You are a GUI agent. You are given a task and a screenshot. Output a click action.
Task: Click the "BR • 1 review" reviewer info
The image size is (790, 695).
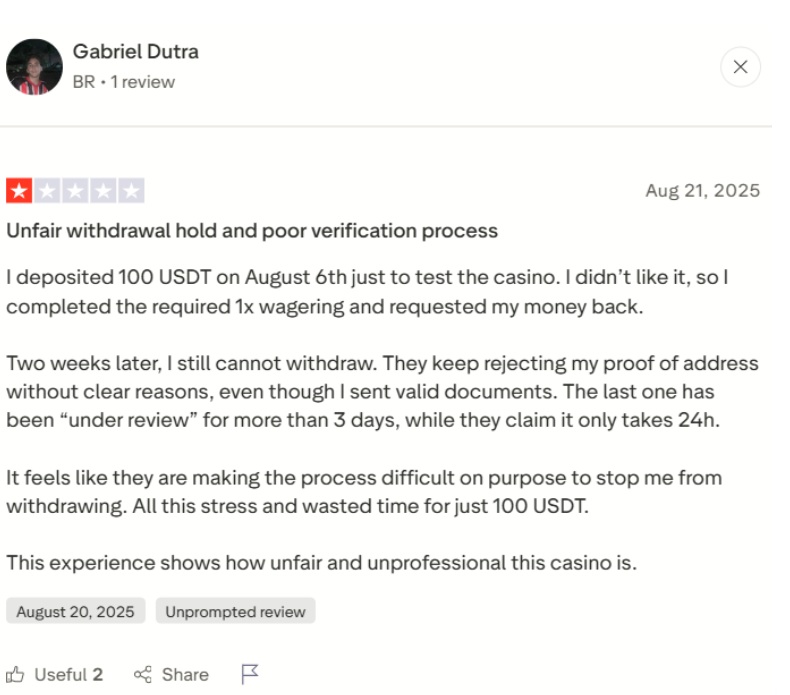(x=123, y=82)
